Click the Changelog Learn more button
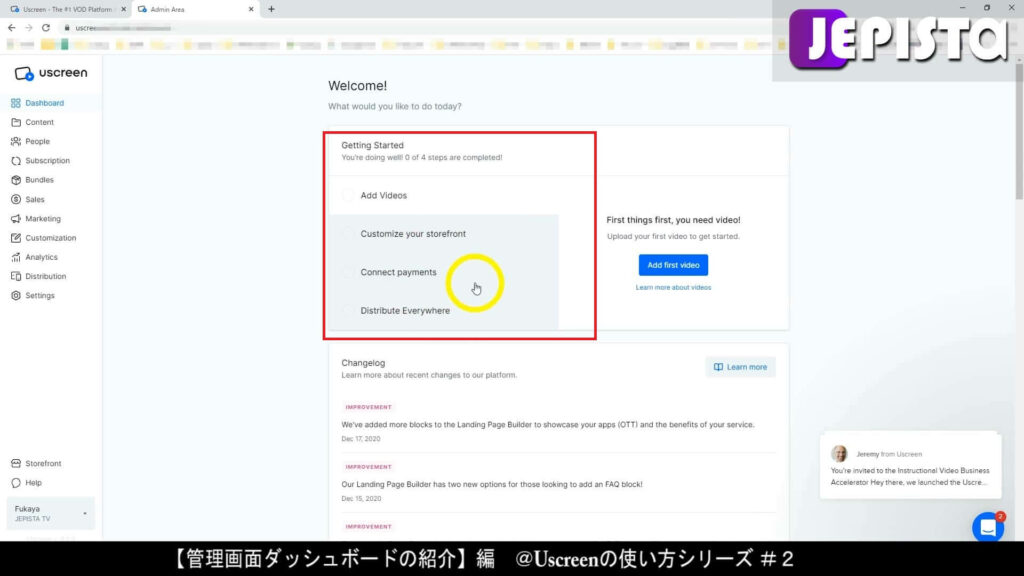Viewport: 1024px width, 576px height. (x=740, y=367)
